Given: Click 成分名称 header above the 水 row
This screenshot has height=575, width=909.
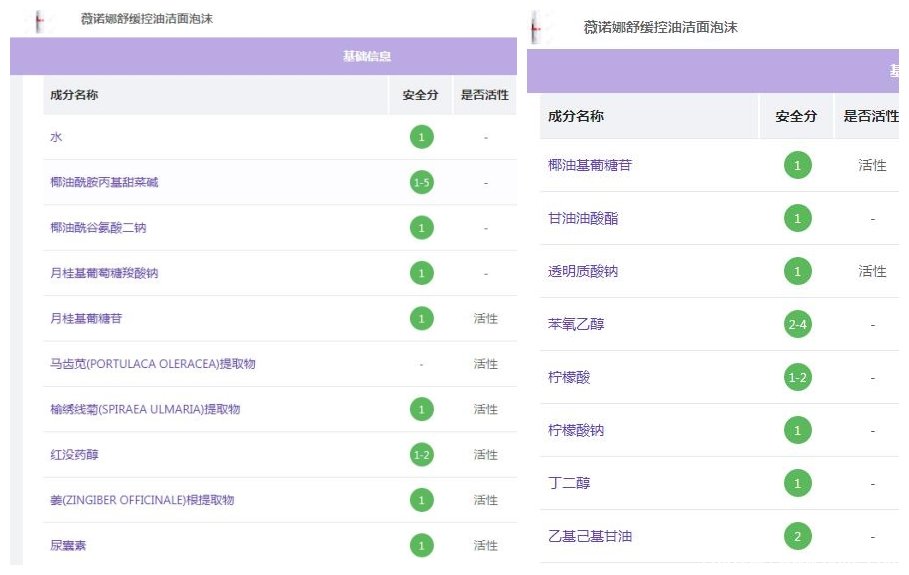Looking at the screenshot, I should pyautogui.click(x=74, y=95).
